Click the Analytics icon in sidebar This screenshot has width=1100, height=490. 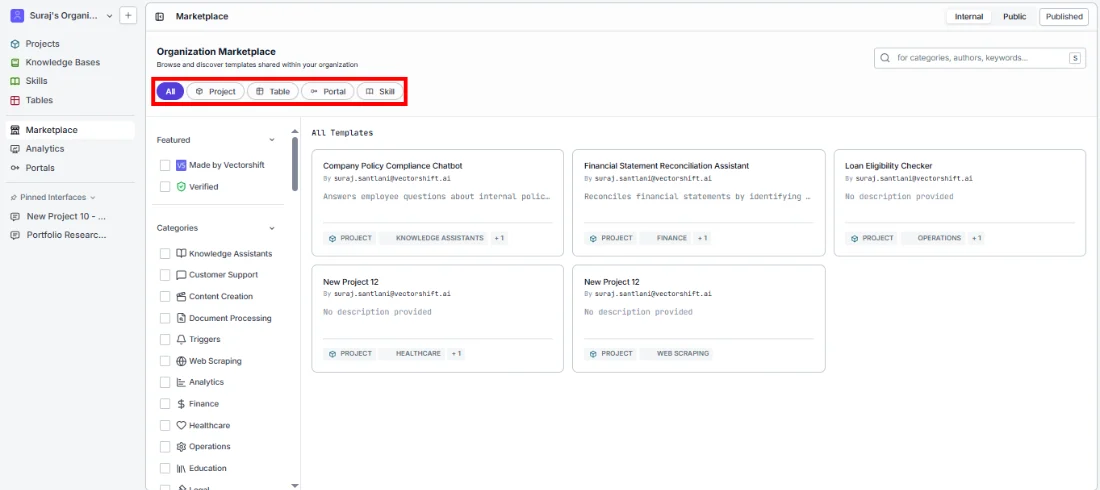pos(15,149)
